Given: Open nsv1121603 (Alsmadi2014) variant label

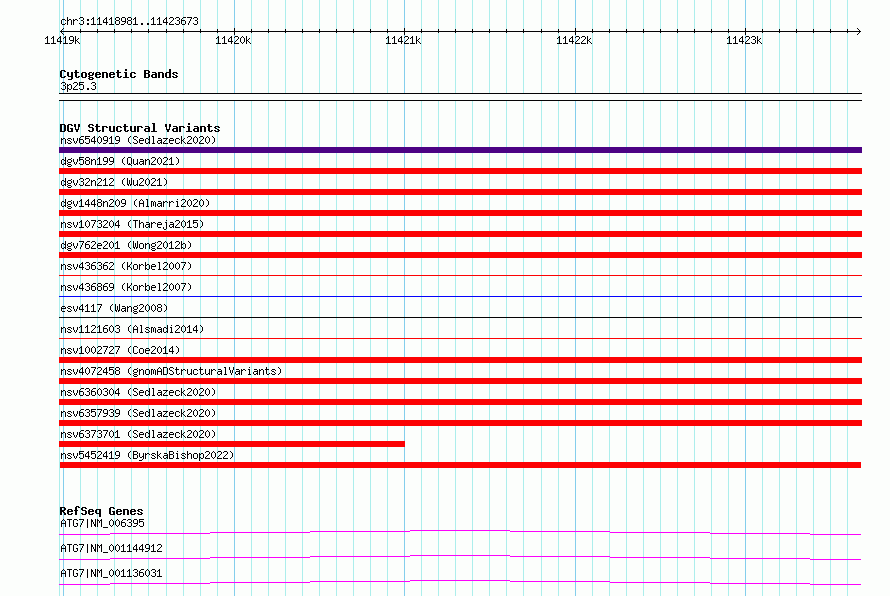Looking at the screenshot, I should click(132, 329).
